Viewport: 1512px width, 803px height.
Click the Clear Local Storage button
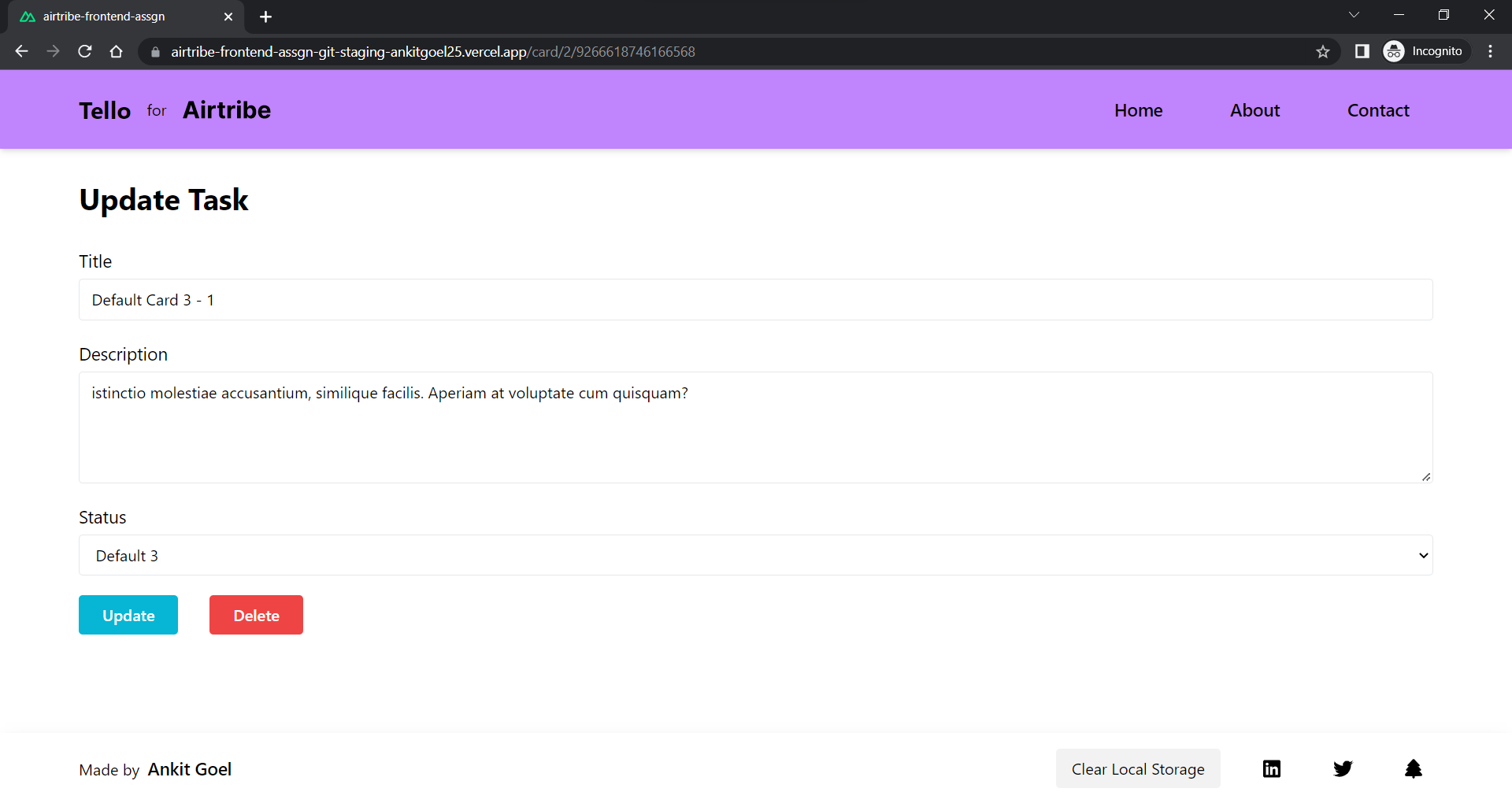point(1138,769)
